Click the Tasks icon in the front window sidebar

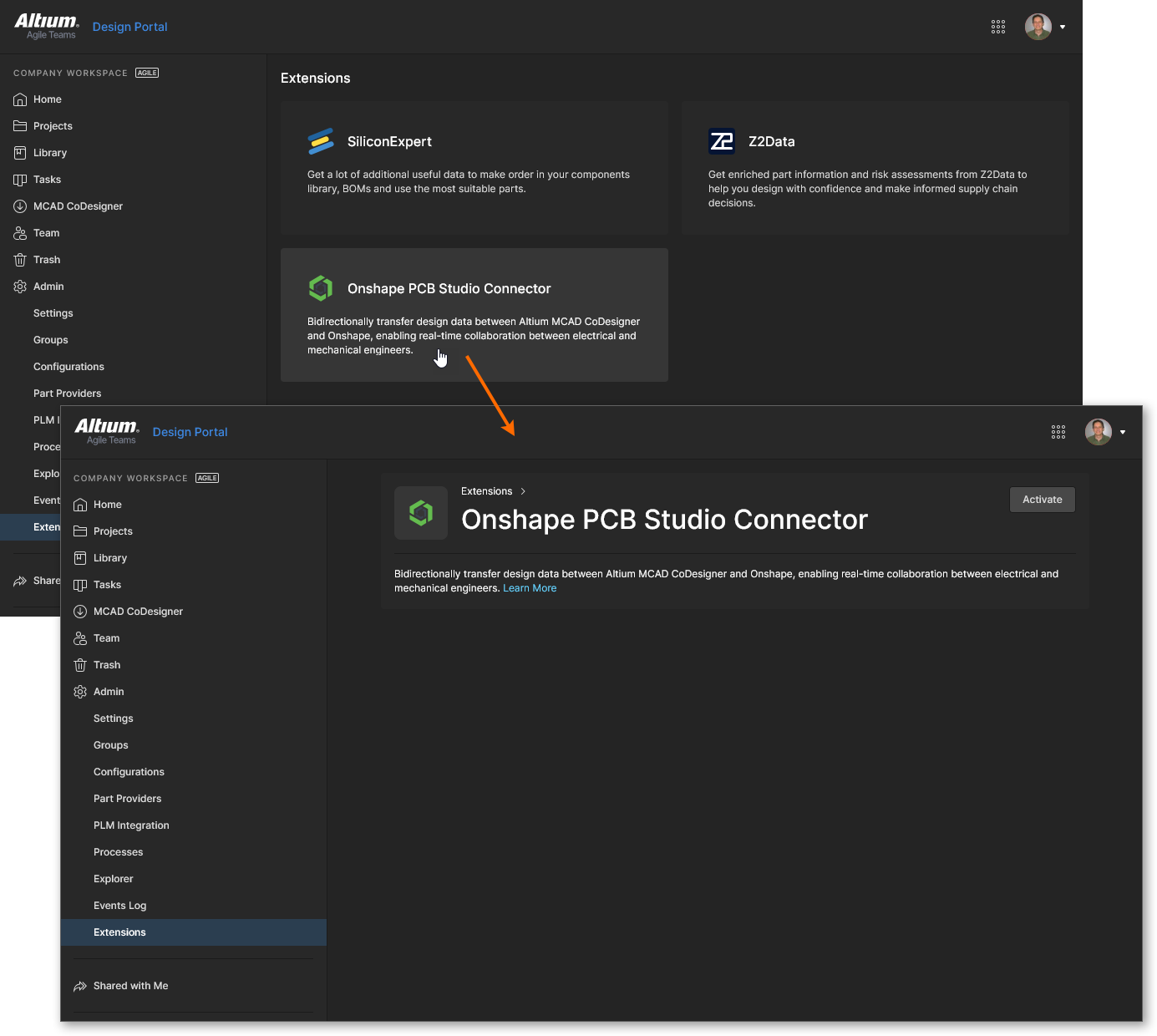click(x=80, y=585)
